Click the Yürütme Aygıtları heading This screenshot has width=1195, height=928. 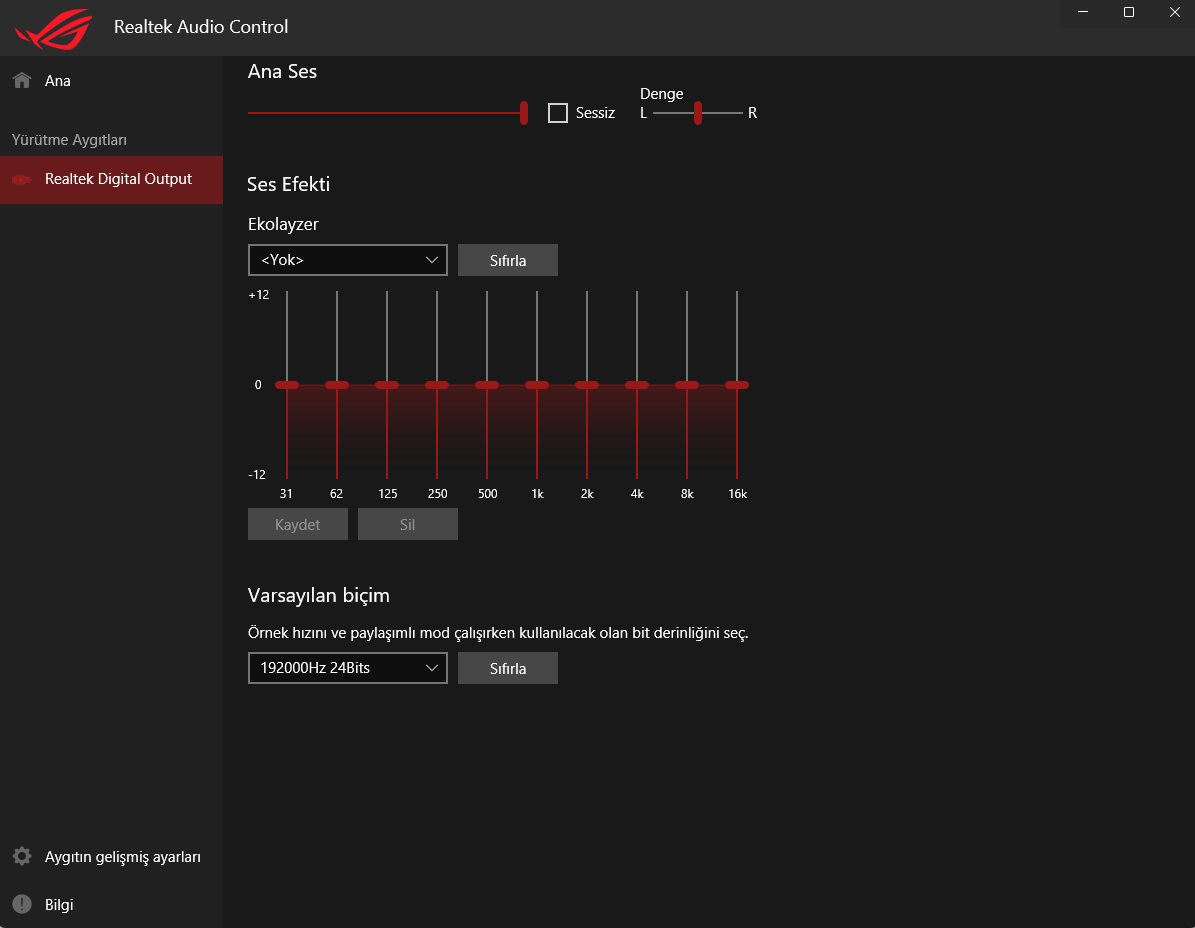[x=69, y=140]
